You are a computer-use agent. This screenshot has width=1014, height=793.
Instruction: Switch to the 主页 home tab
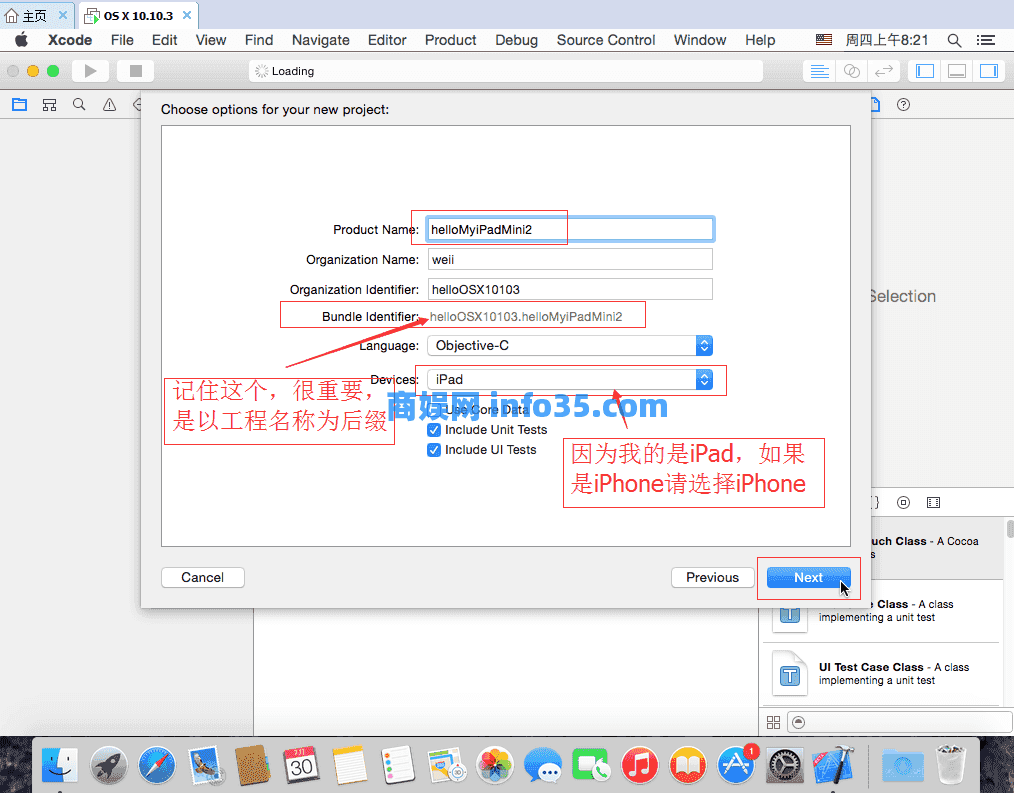35,16
